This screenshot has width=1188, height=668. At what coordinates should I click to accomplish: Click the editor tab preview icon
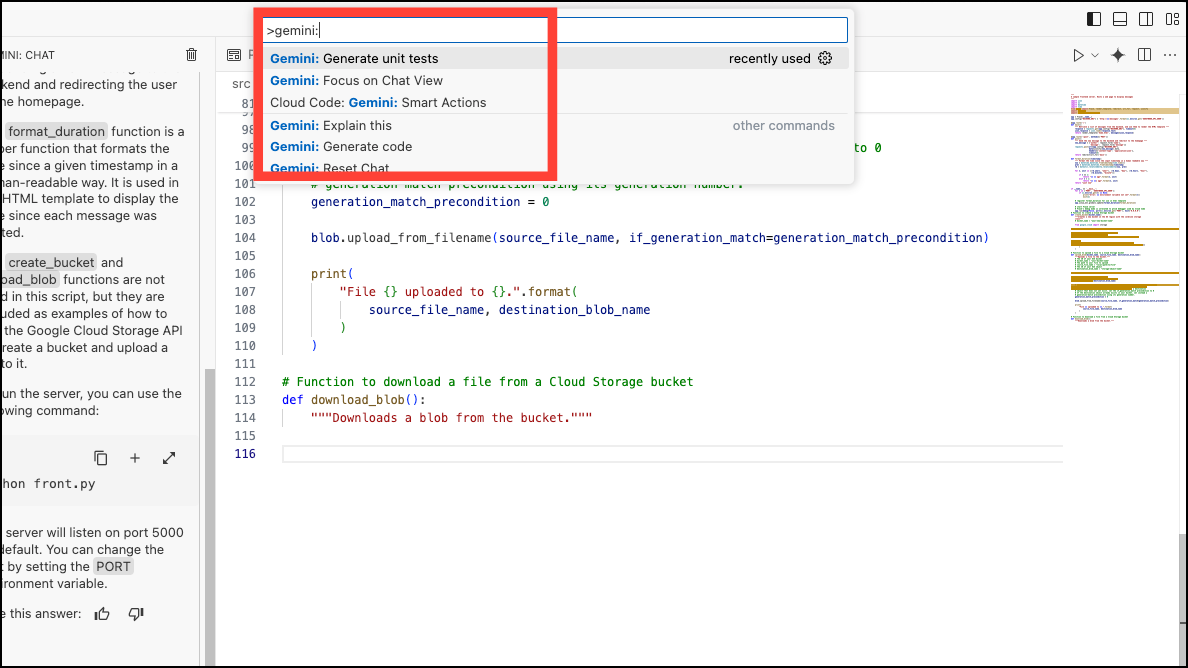234,55
